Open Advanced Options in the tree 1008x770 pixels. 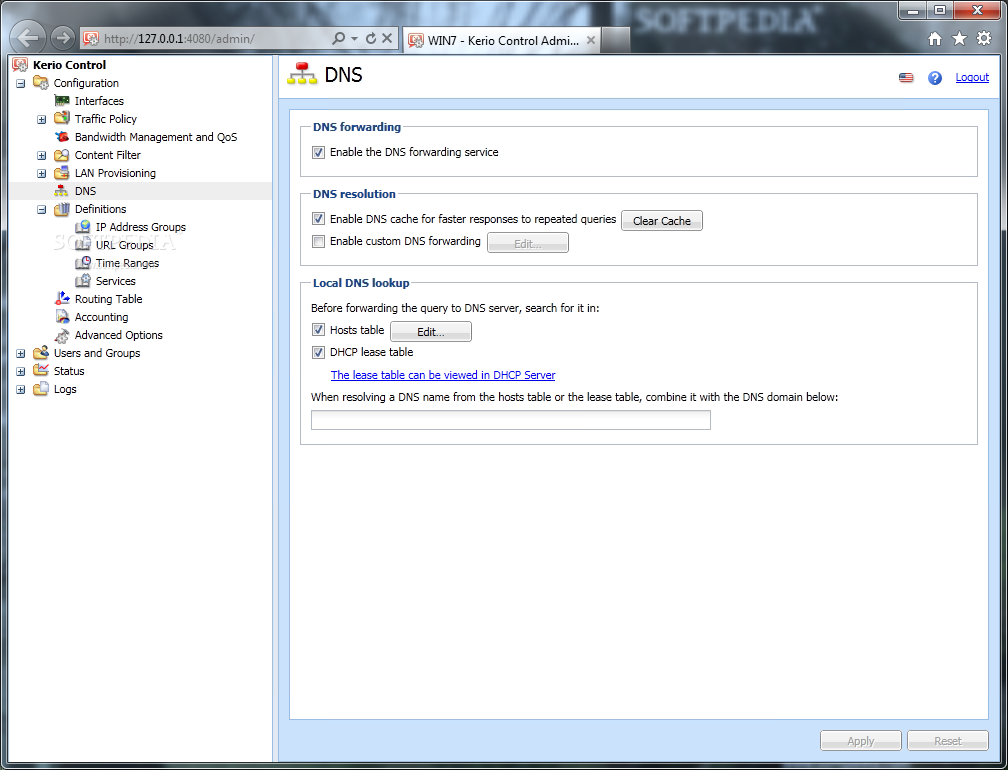(118, 335)
